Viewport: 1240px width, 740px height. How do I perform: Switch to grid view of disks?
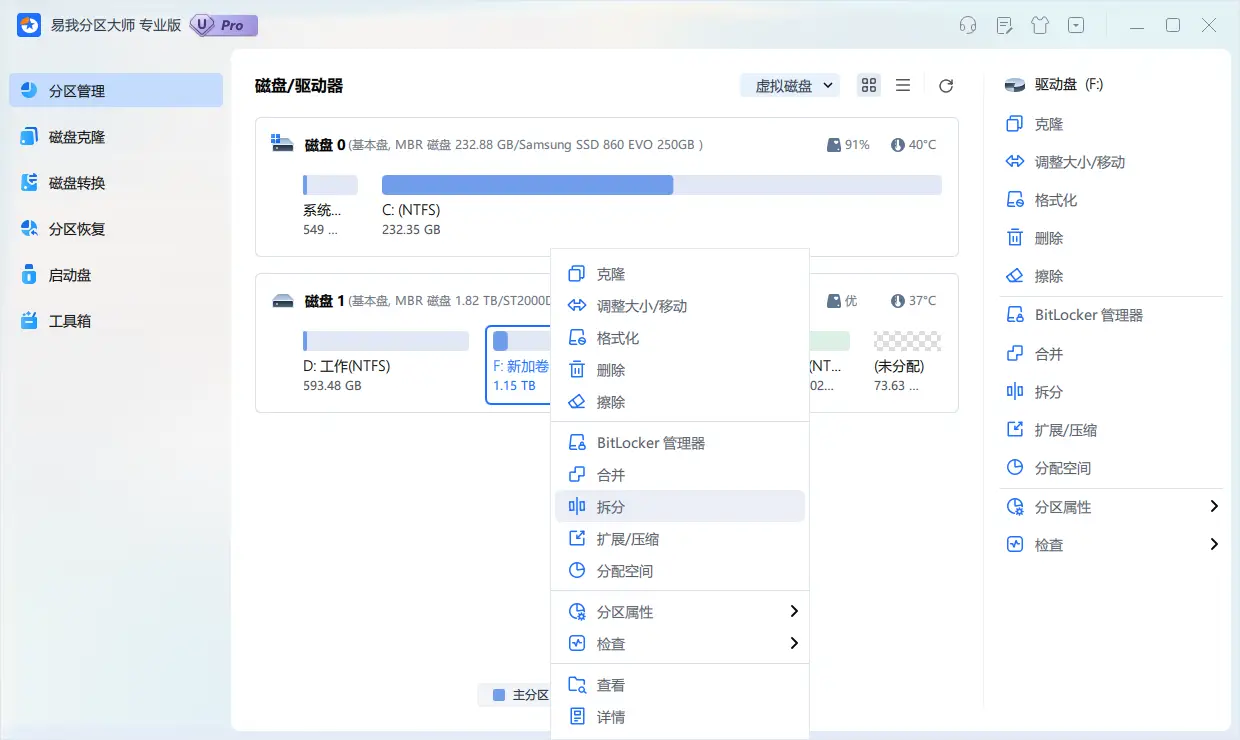point(868,85)
